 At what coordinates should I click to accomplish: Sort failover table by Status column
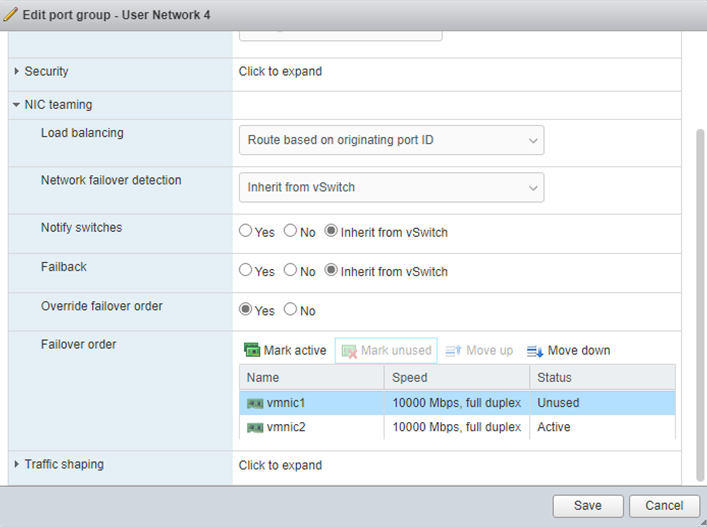(601, 378)
